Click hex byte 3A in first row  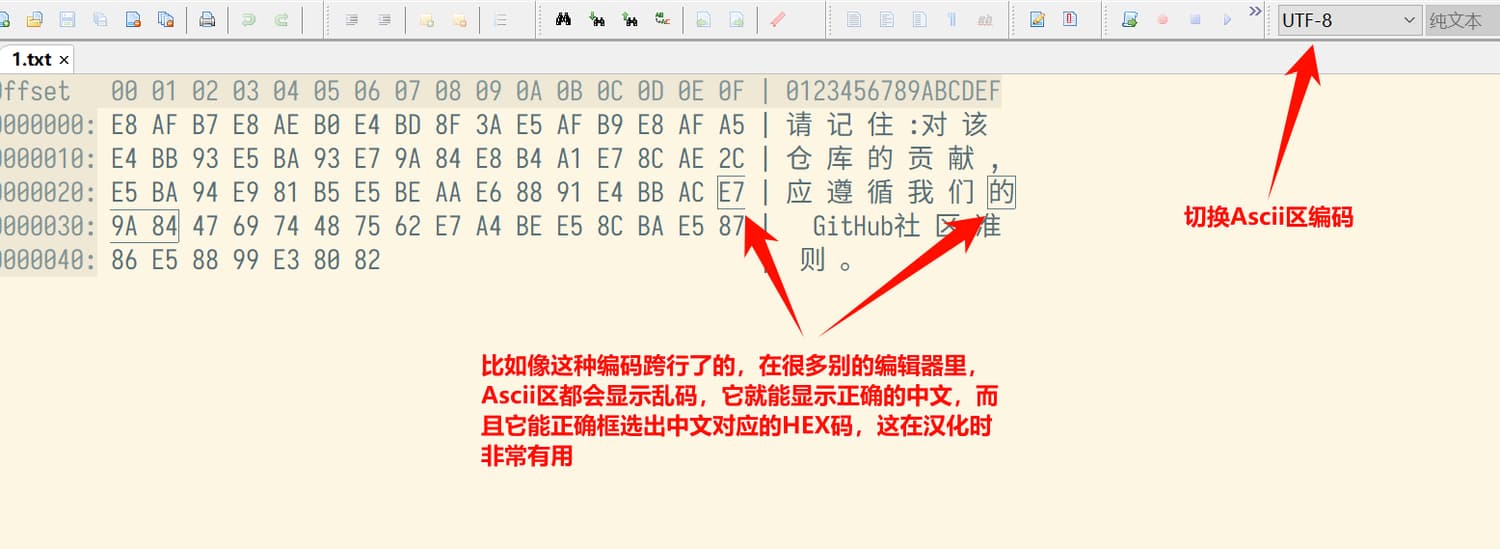488,125
